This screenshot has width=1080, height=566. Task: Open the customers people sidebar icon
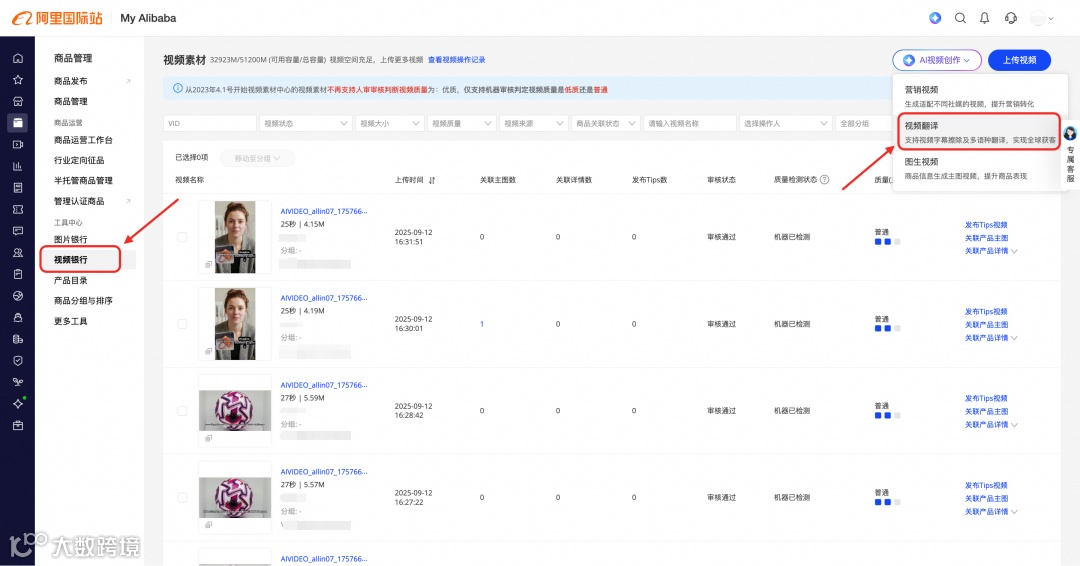pyautogui.click(x=18, y=253)
